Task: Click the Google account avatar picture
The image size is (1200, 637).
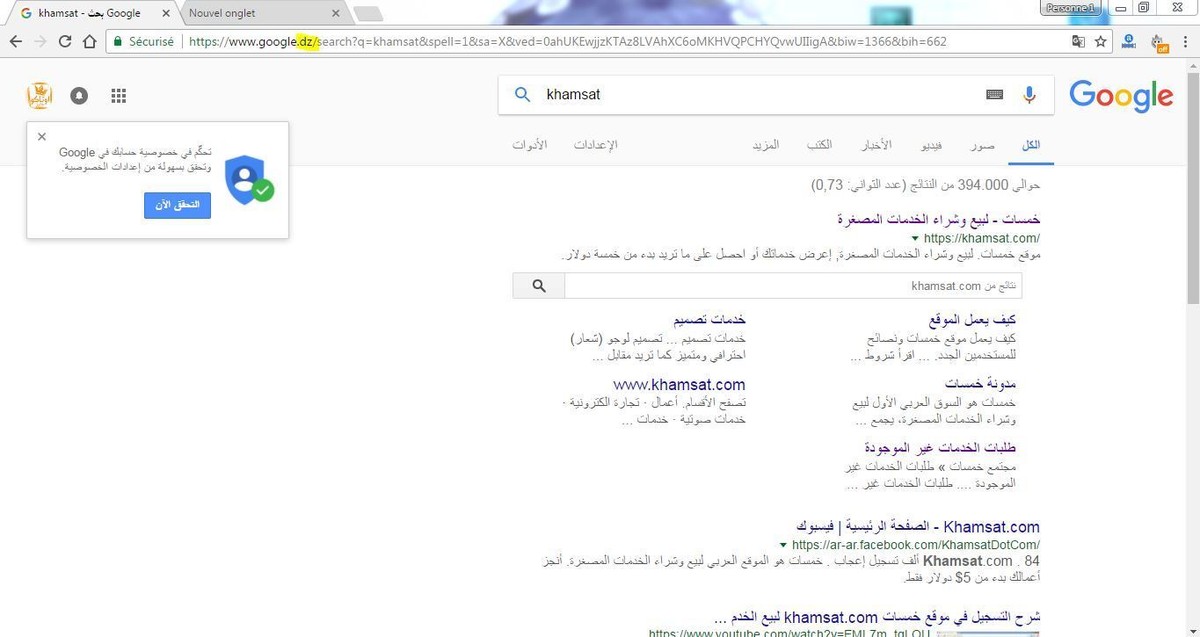Action: coord(39,96)
